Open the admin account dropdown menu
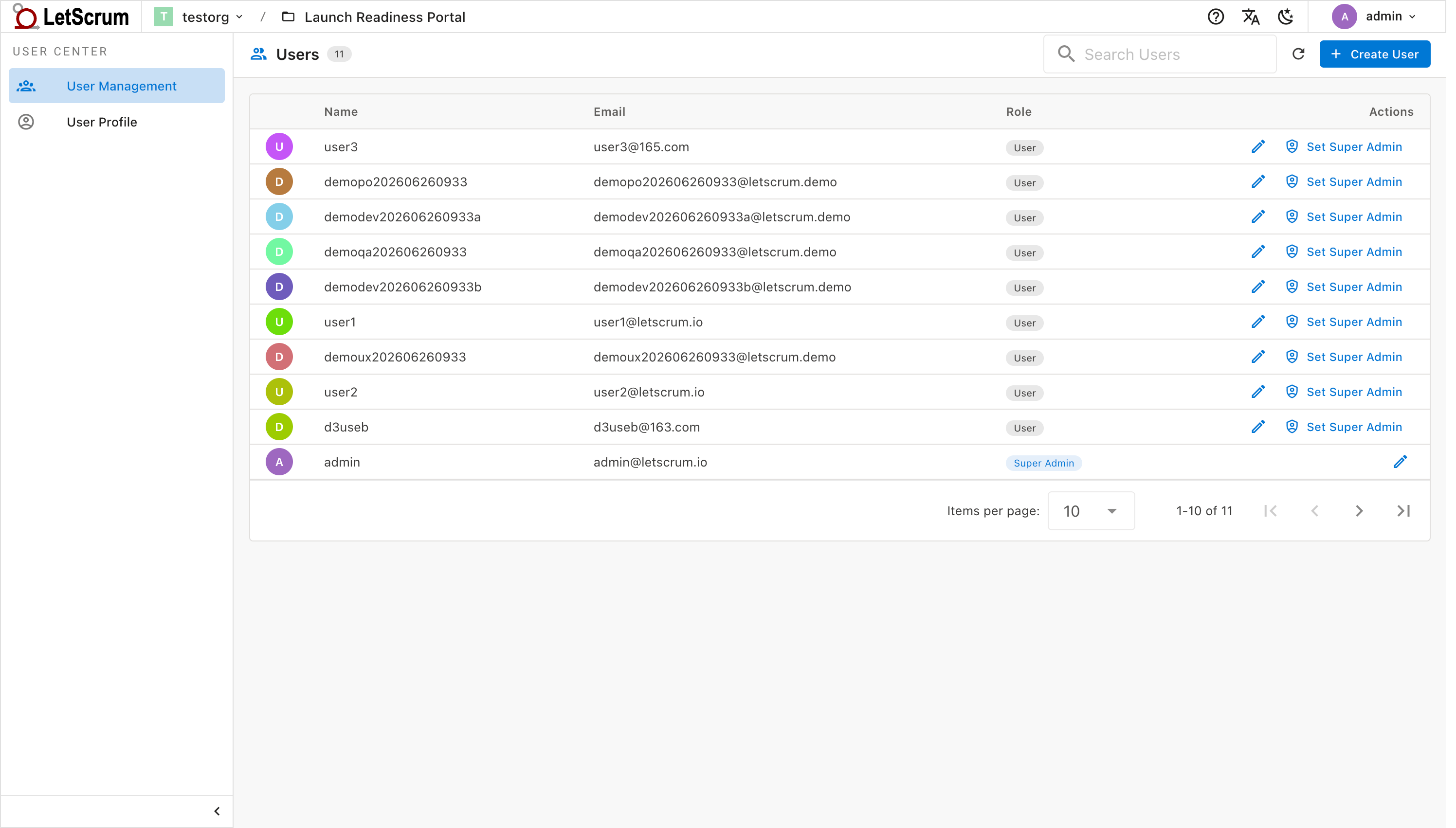The height and width of the screenshot is (828, 1456). click(x=1374, y=17)
